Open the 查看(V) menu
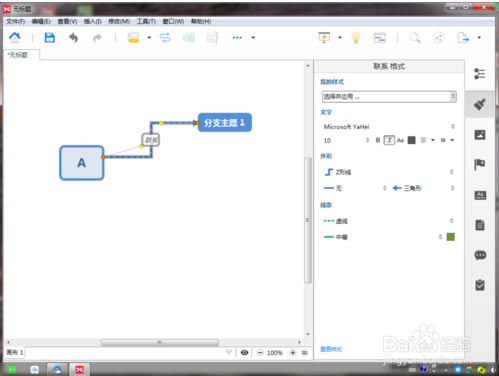This screenshot has height=376, width=499. tap(67, 21)
